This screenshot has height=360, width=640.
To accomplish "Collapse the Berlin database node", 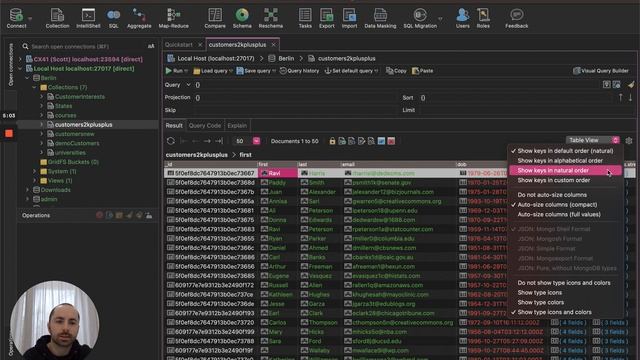I will tap(27, 78).
